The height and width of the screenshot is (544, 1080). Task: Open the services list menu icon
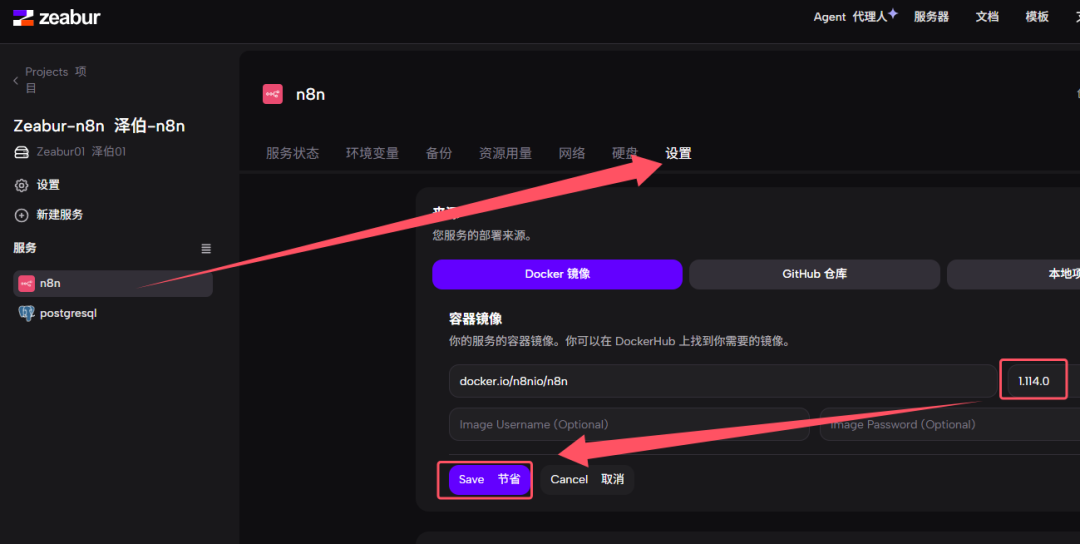[x=206, y=249]
